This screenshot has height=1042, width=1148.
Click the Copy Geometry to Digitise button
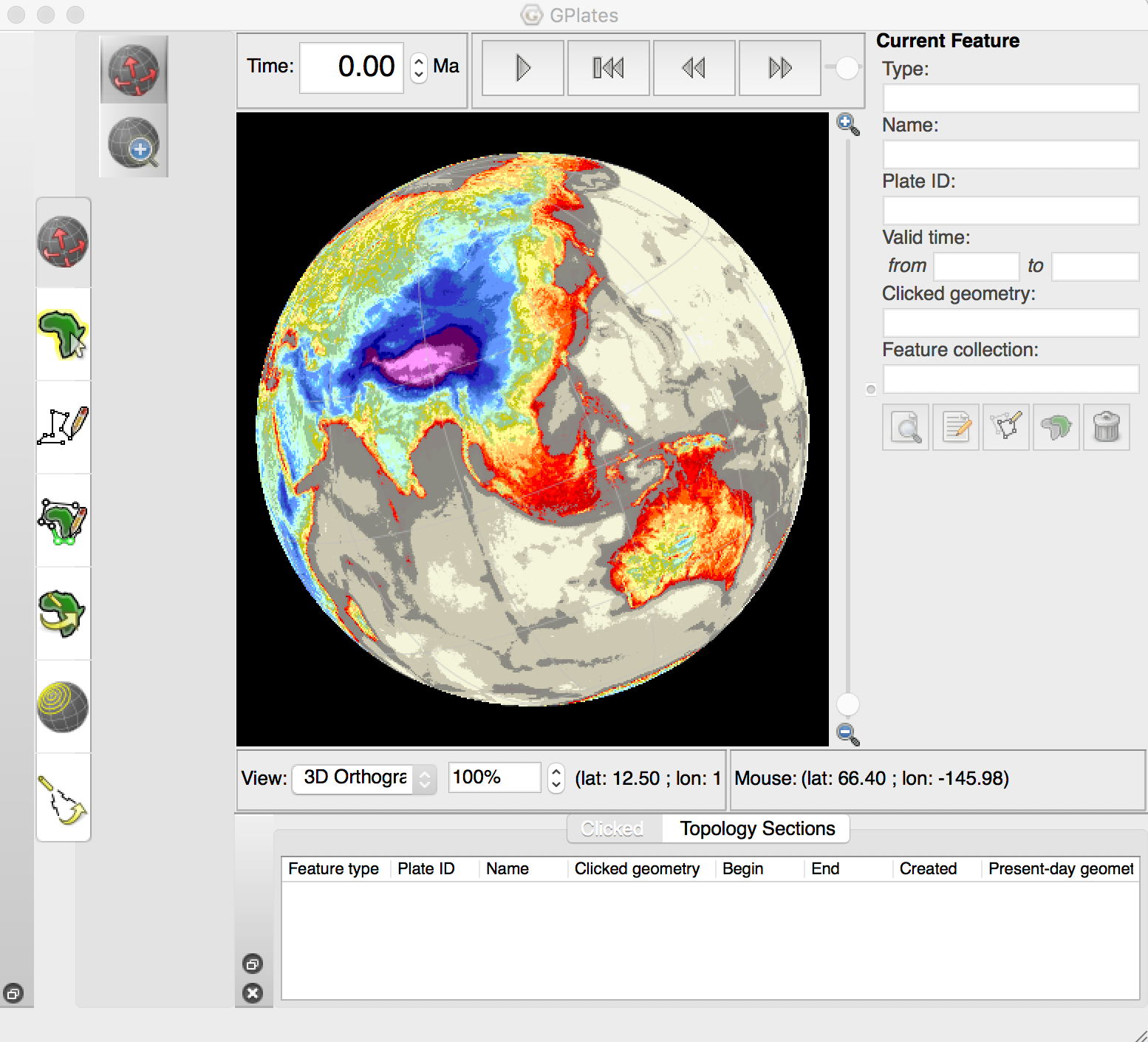pos(1006,427)
